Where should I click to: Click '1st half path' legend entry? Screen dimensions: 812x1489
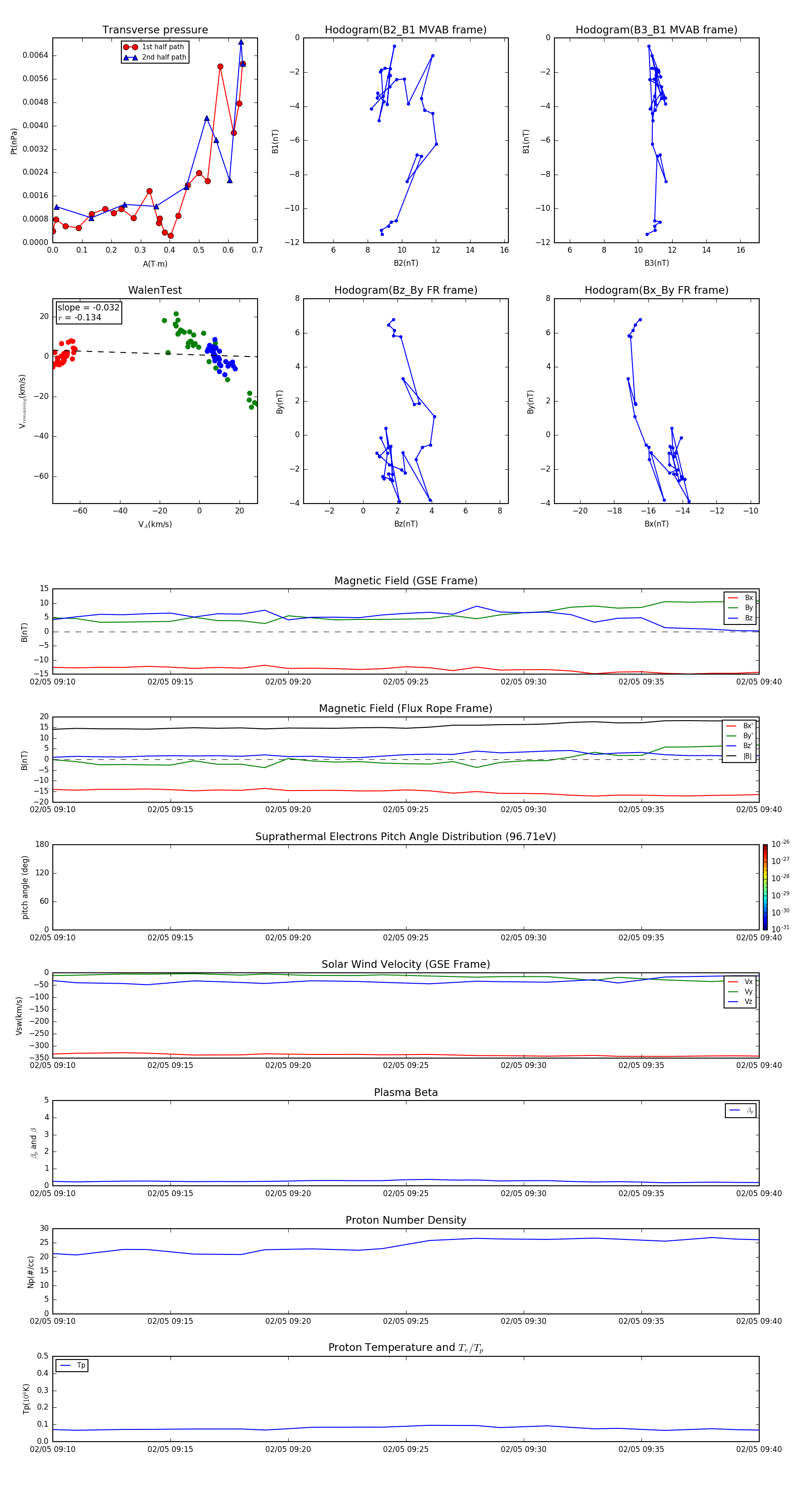155,47
